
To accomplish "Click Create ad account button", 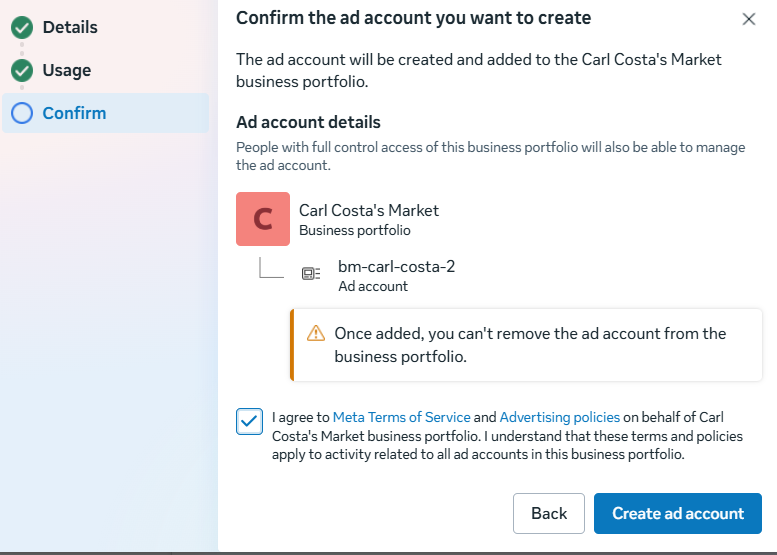I will click(x=678, y=513).
